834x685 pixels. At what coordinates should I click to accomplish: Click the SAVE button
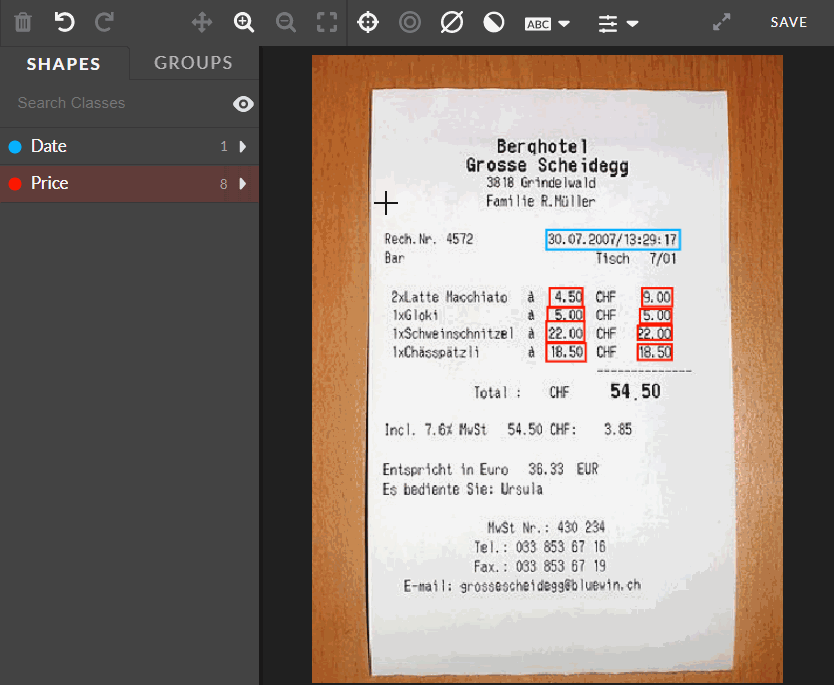coord(788,22)
